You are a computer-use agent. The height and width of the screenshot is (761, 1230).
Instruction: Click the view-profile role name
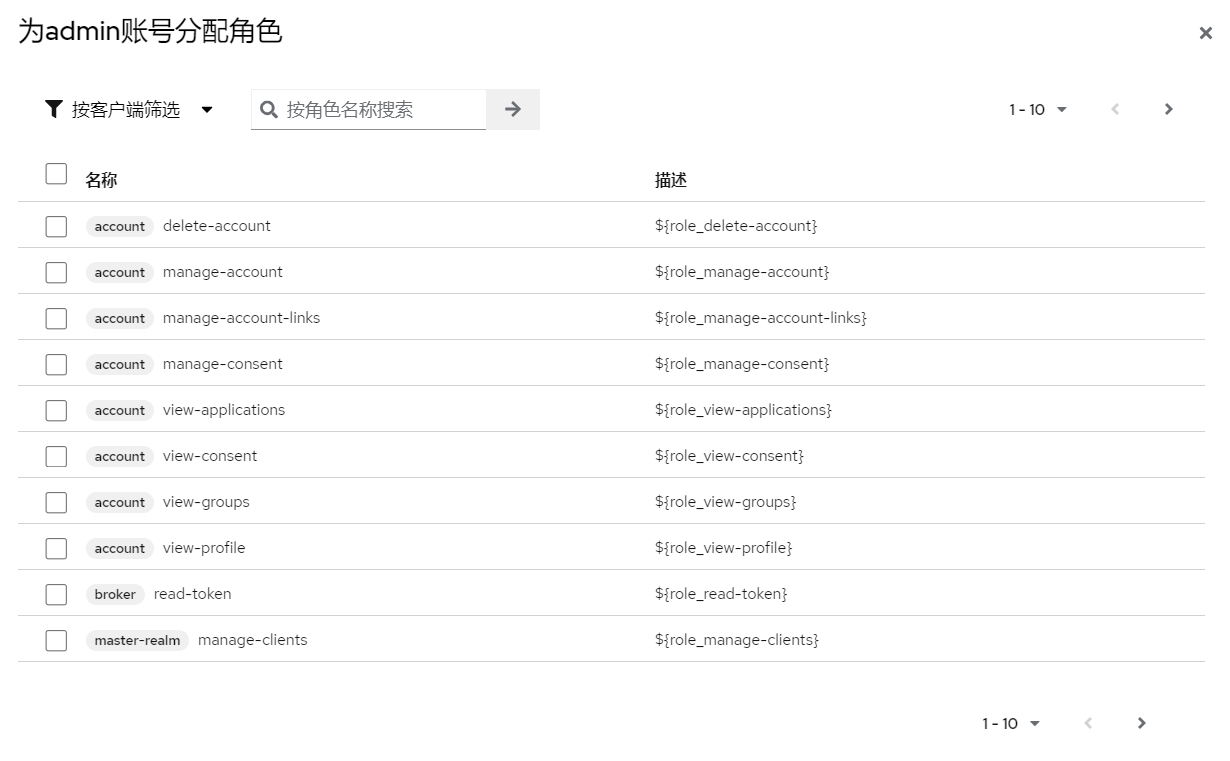pos(204,548)
